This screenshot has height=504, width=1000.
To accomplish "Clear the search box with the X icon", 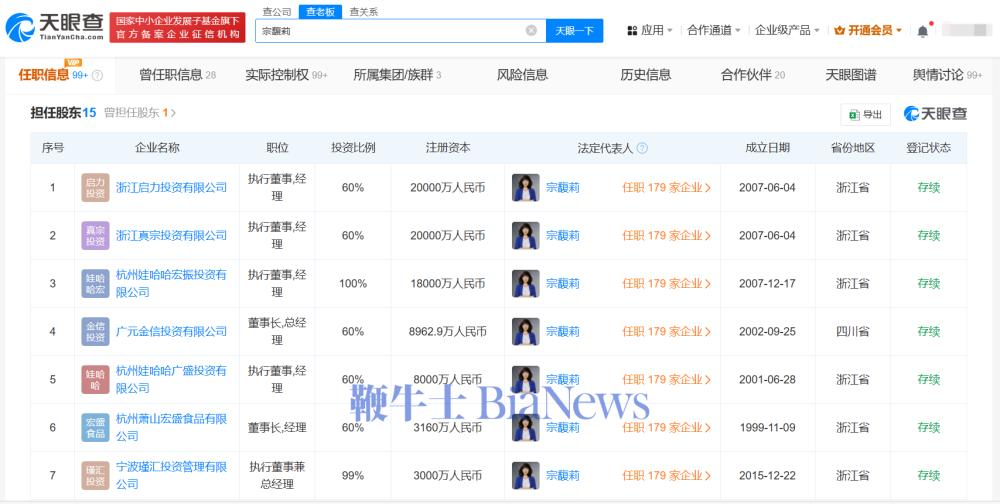I will [531, 31].
